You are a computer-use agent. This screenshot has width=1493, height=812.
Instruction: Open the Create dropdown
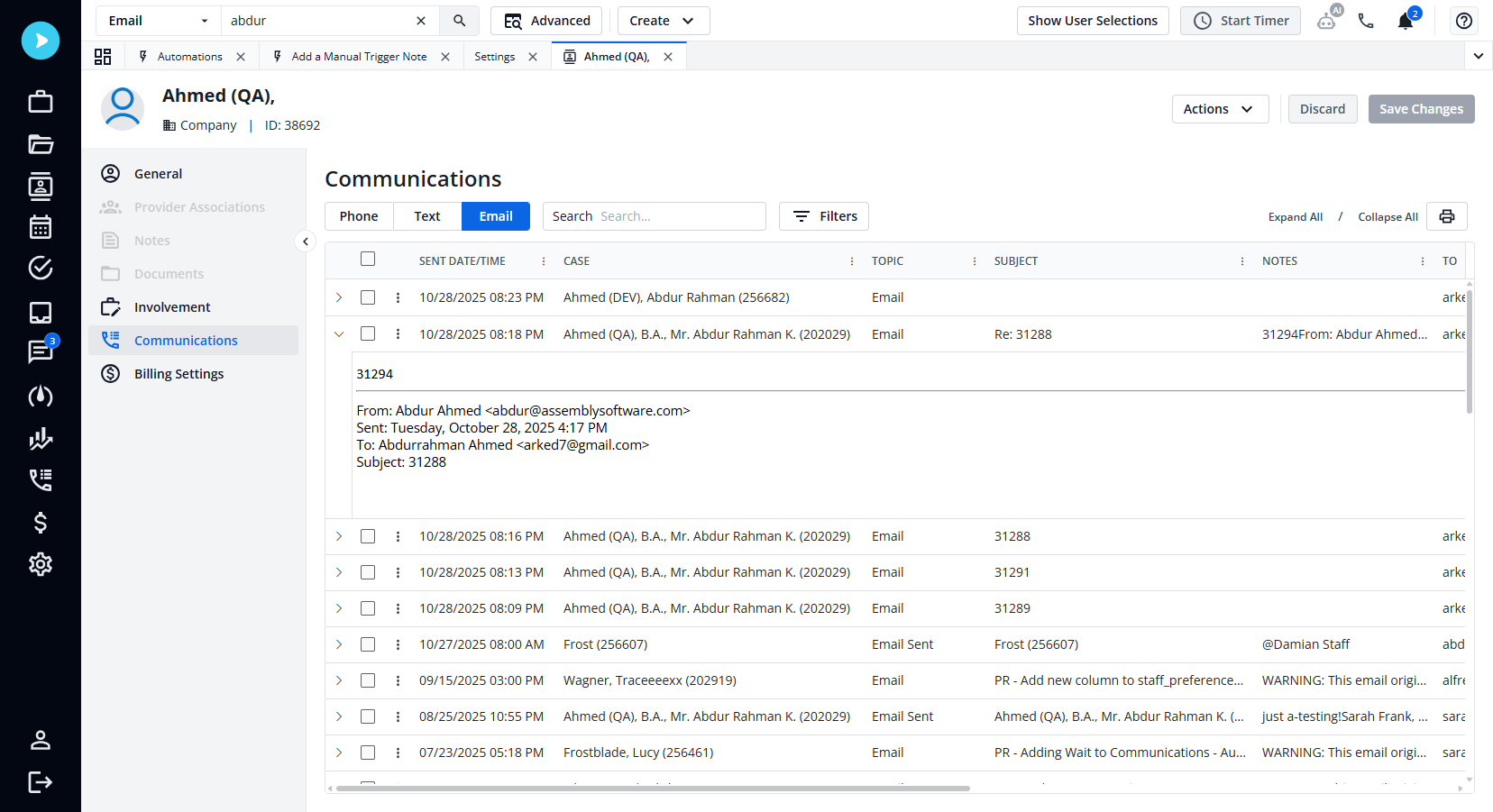tap(663, 20)
